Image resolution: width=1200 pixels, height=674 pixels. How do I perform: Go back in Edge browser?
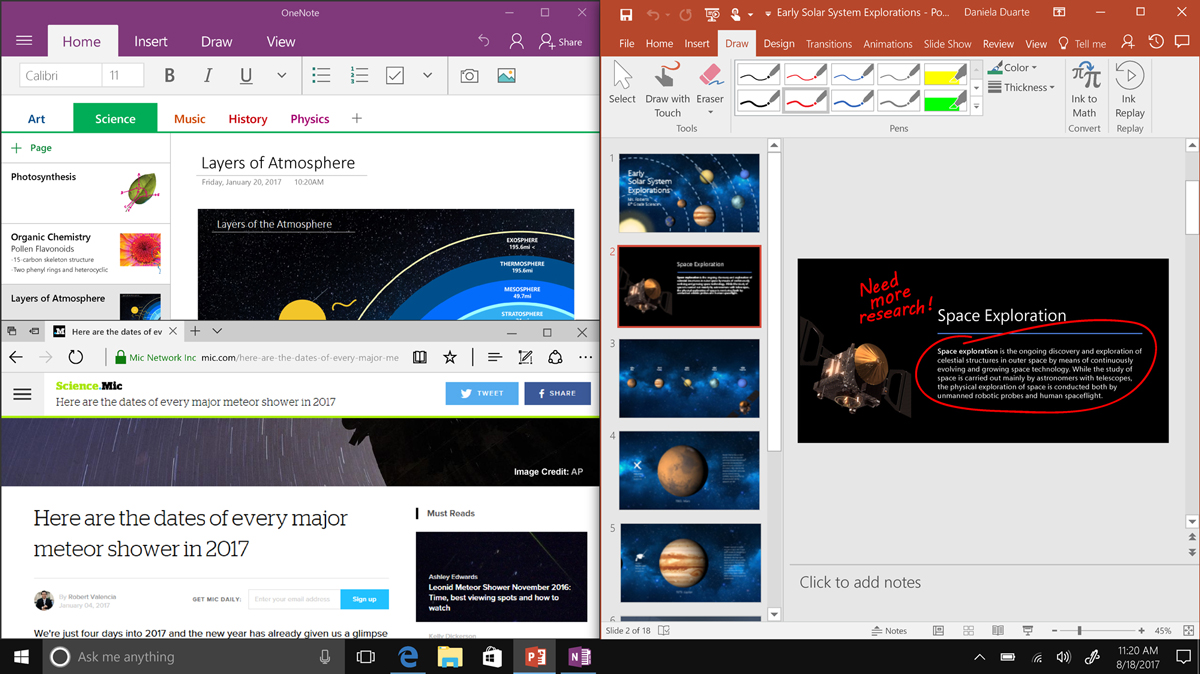tap(16, 357)
